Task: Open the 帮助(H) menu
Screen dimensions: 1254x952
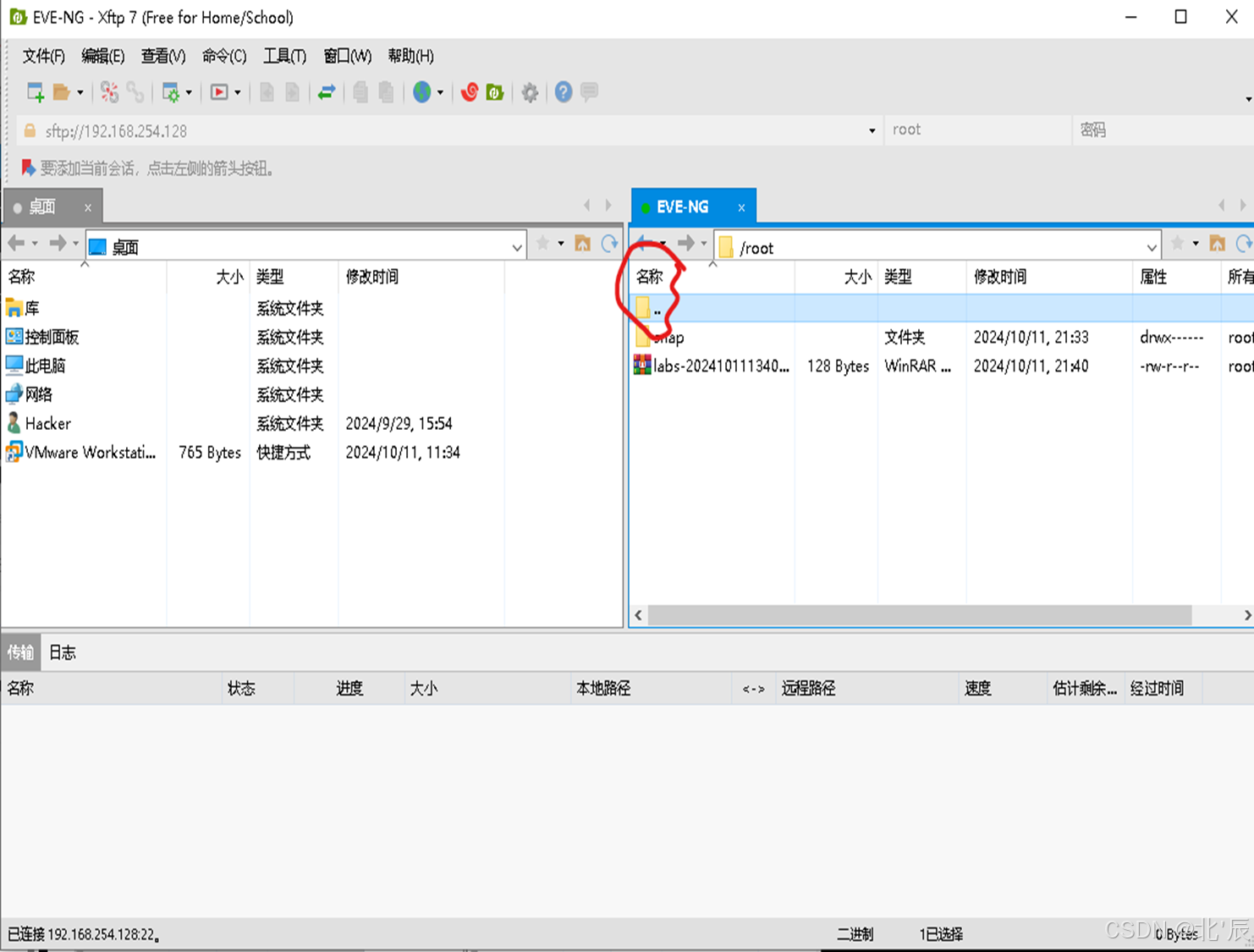Action: click(411, 56)
